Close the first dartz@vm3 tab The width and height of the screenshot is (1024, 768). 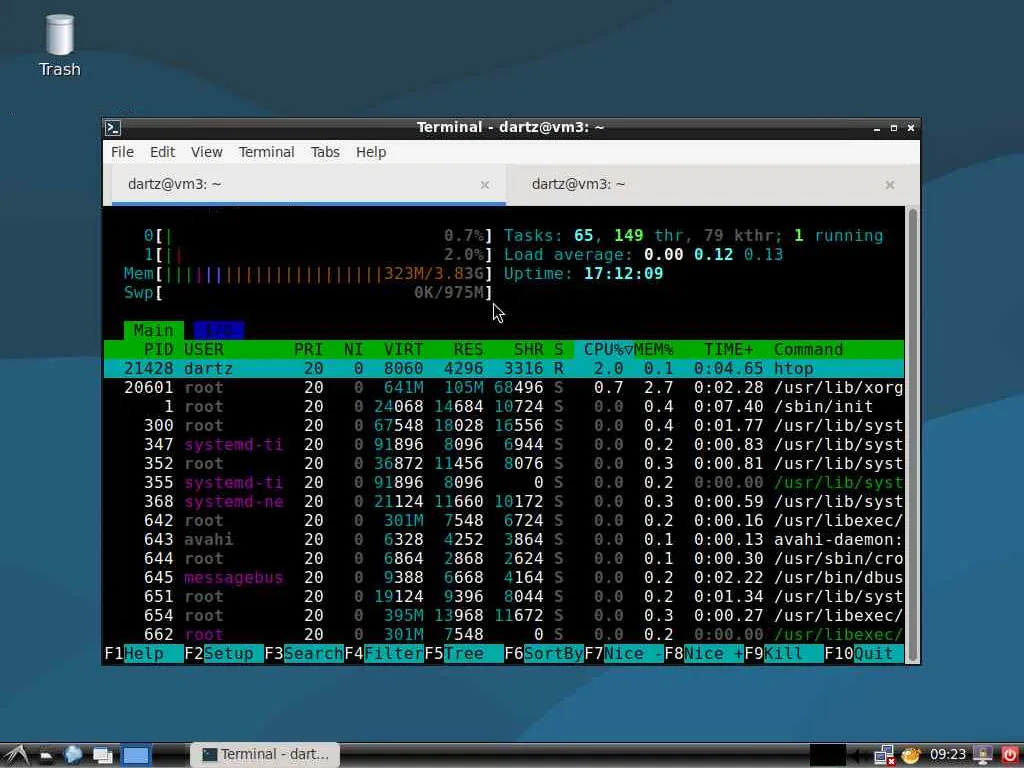pos(485,185)
